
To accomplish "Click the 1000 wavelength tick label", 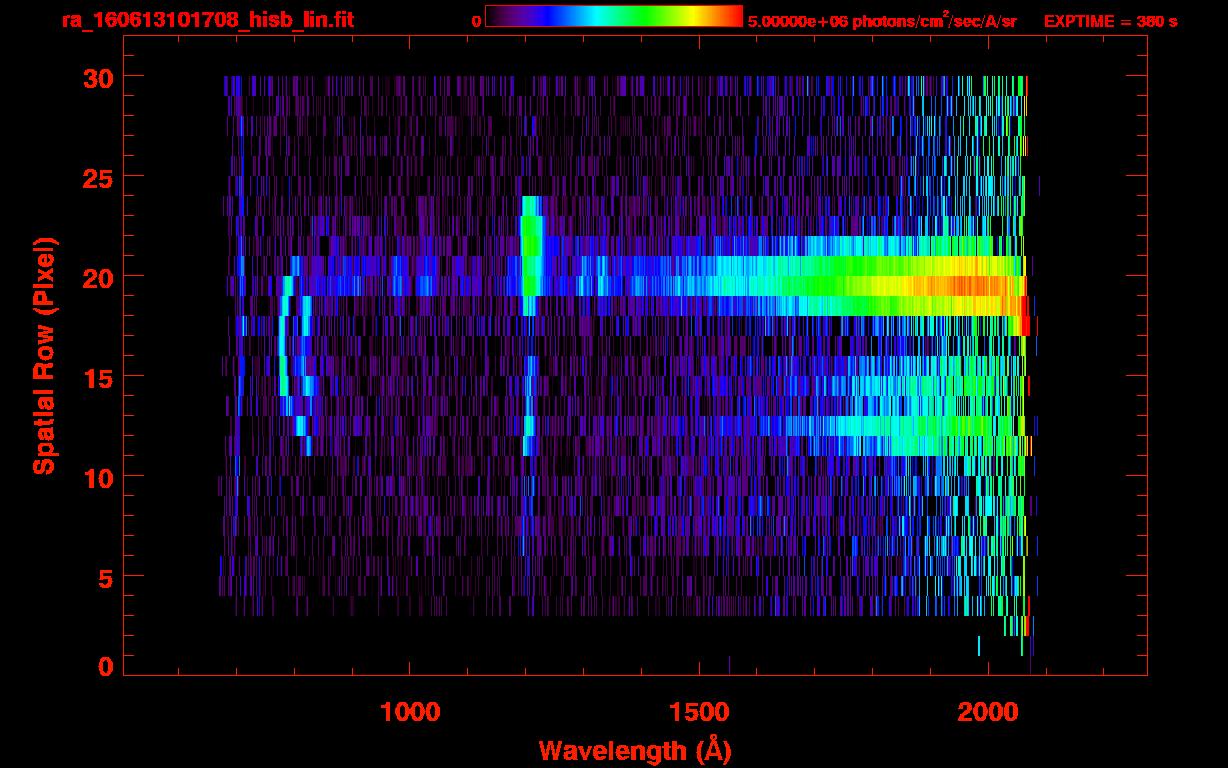I will (410, 712).
